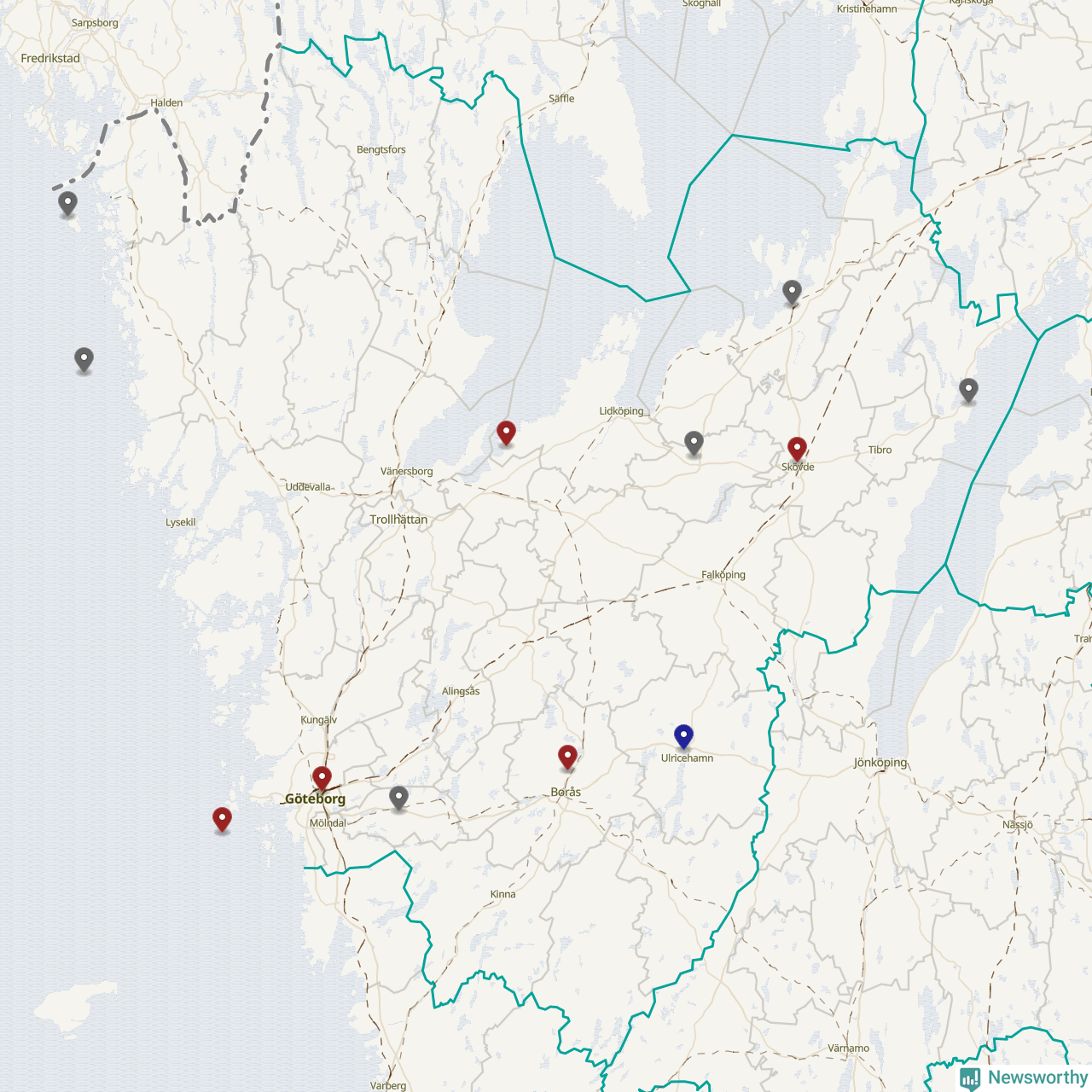The width and height of the screenshot is (1092, 1092).
Task: Click the red pin at Skövde
Action: [797, 449]
